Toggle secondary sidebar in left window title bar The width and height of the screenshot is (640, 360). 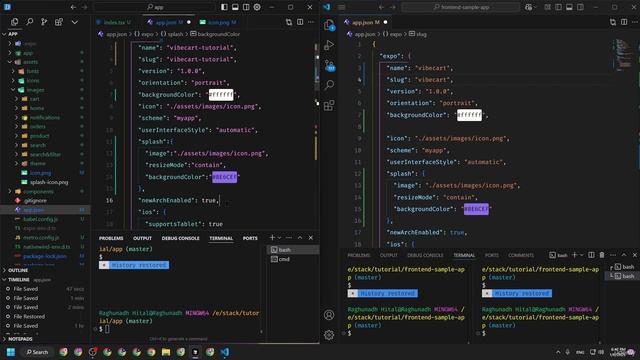click(x=246, y=7)
